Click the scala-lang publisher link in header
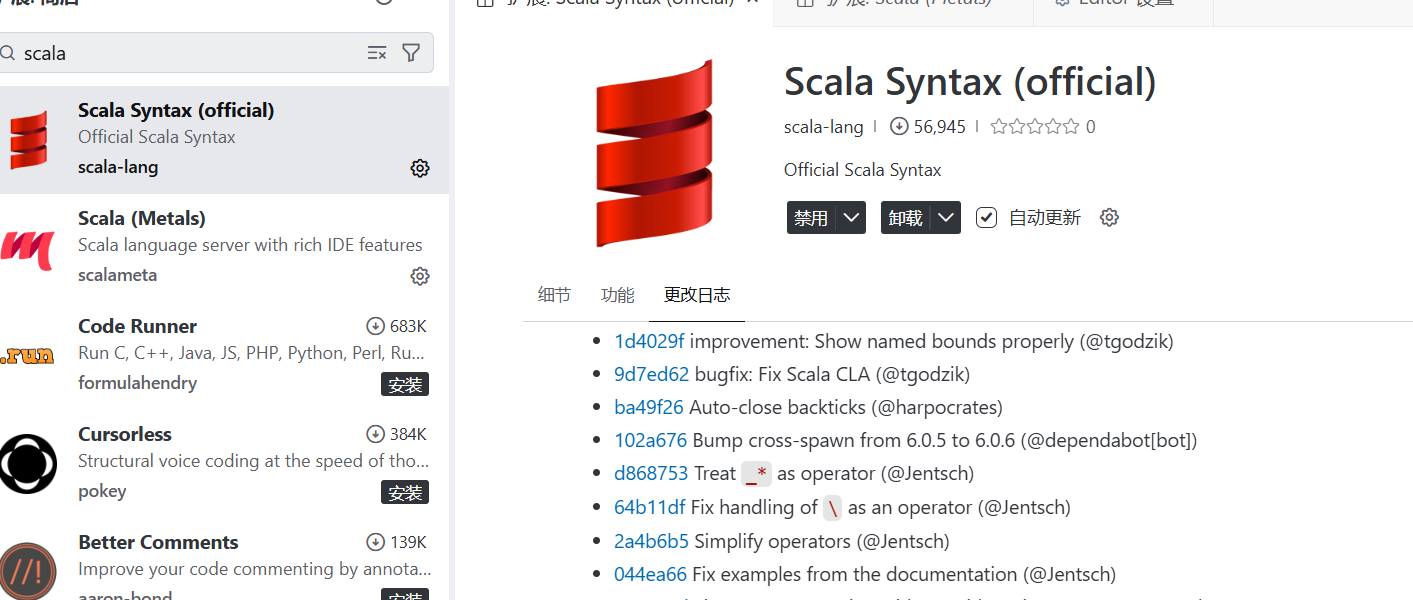 823,127
